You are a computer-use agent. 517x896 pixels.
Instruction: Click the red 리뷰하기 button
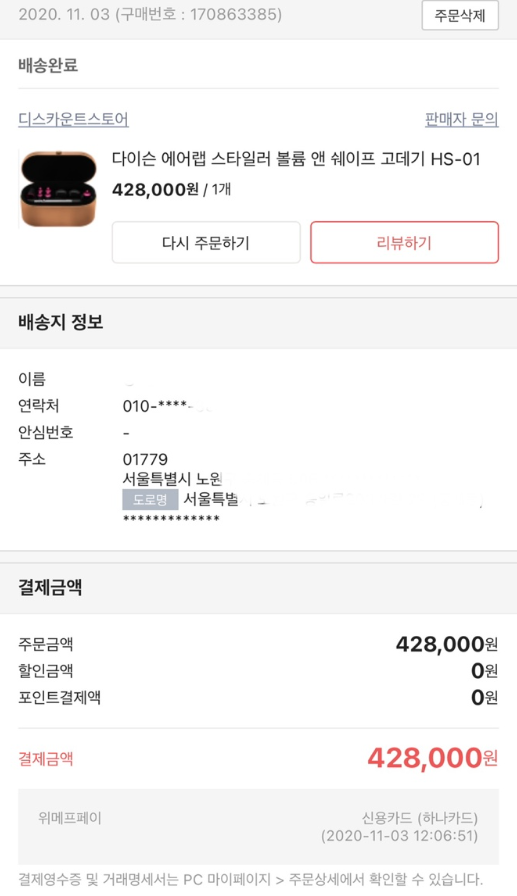coord(404,243)
